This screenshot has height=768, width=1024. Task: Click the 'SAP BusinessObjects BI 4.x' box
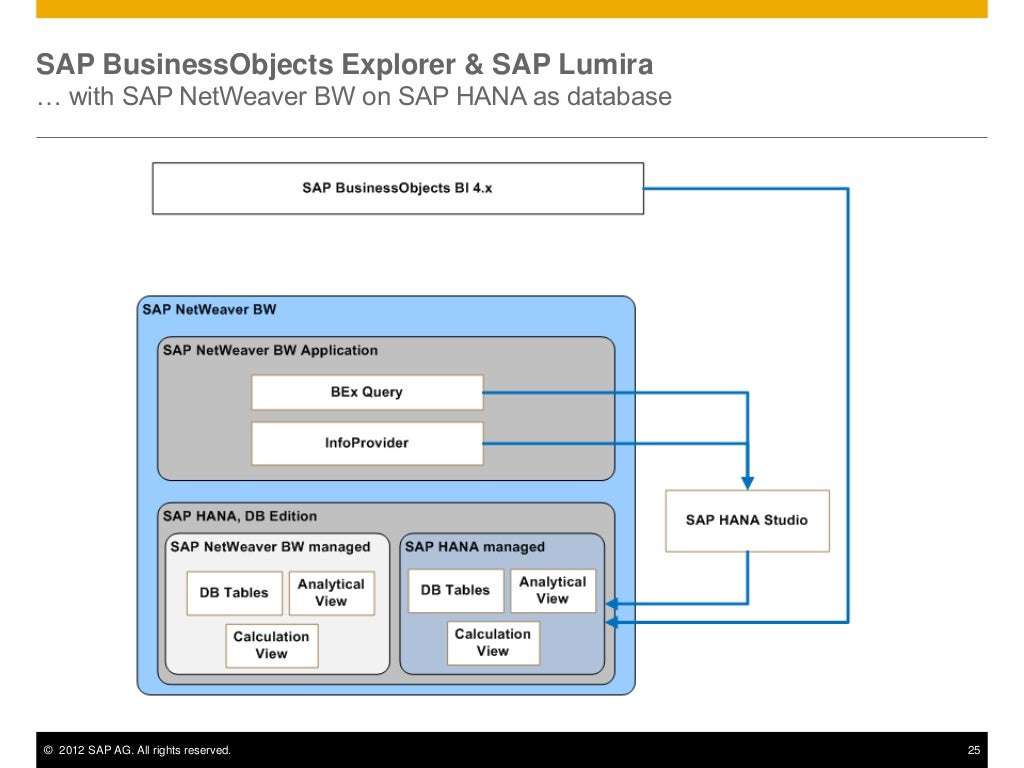click(398, 188)
